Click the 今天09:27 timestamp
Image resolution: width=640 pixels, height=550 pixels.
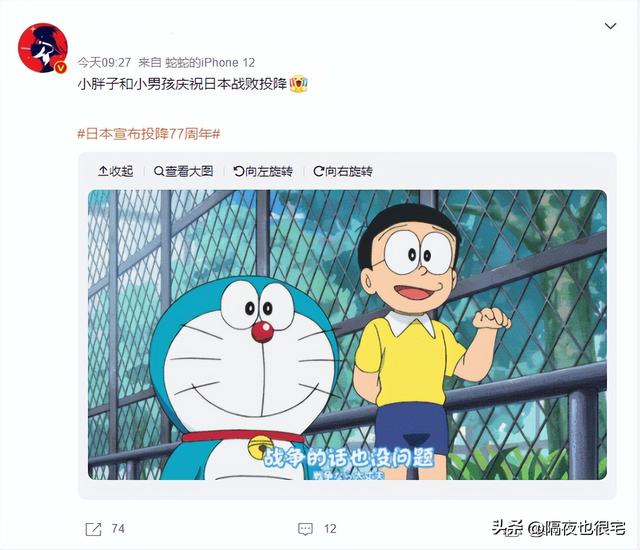click(x=104, y=62)
